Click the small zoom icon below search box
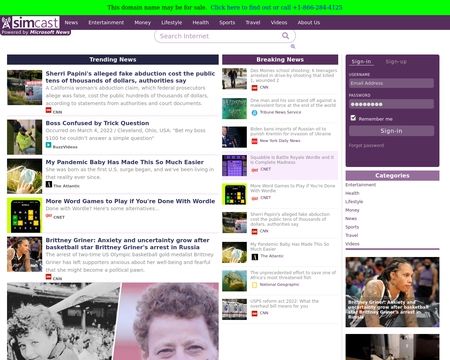This screenshot has height=360, width=450. [x=293, y=46]
